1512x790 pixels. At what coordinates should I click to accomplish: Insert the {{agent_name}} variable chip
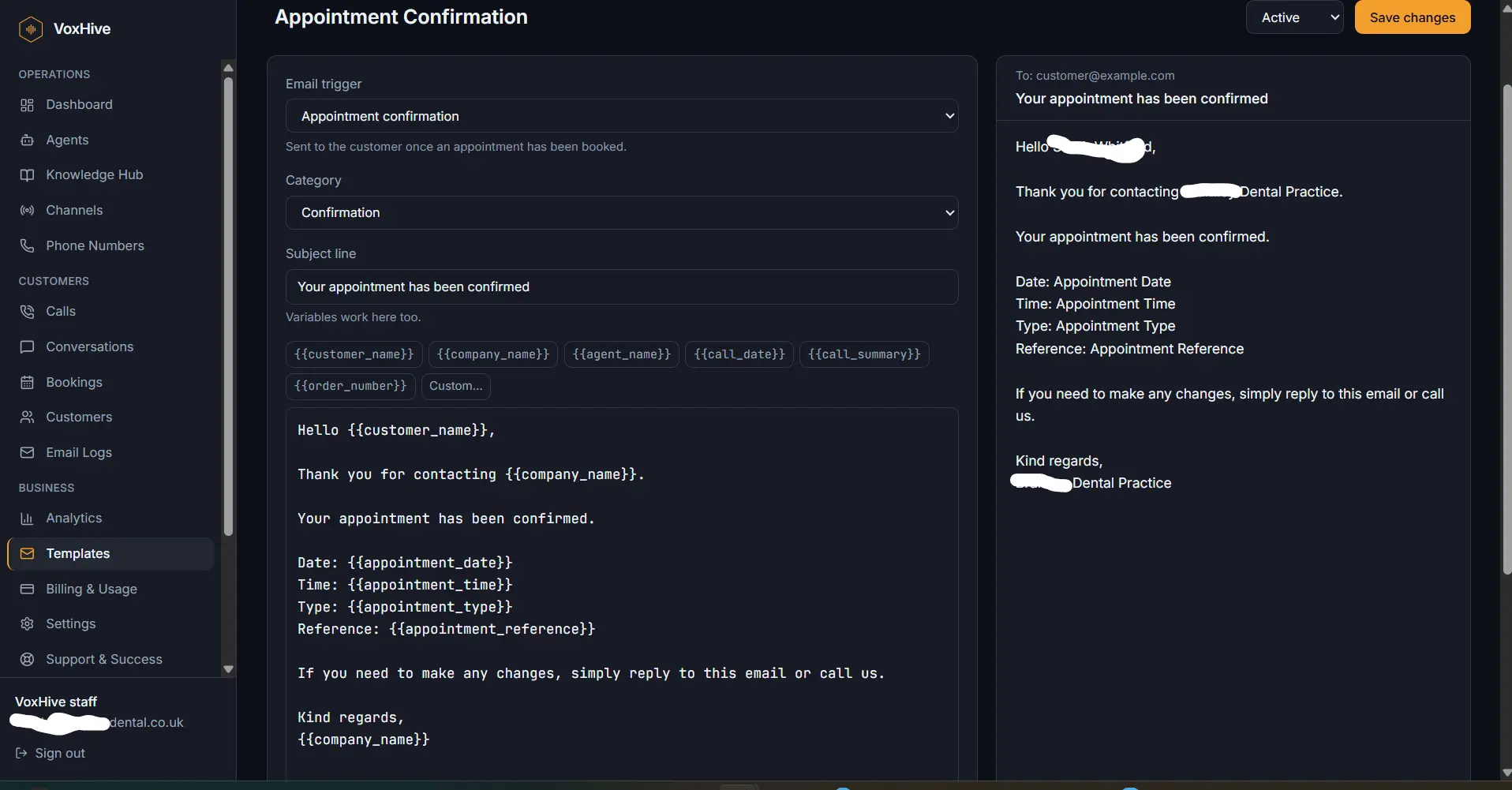coord(622,354)
